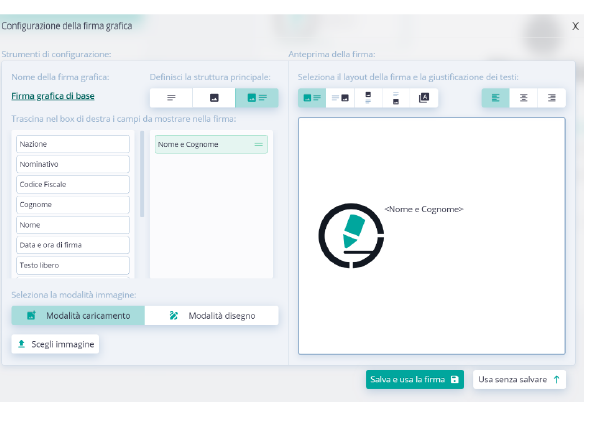Choose text-left image-right layout
The width and height of the screenshot is (595, 430).
340,98
